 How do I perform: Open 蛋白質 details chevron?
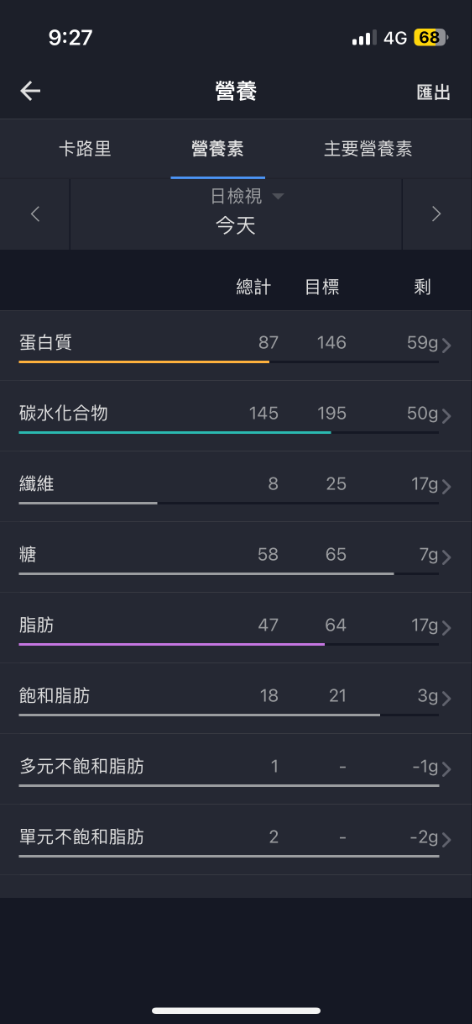click(x=447, y=345)
